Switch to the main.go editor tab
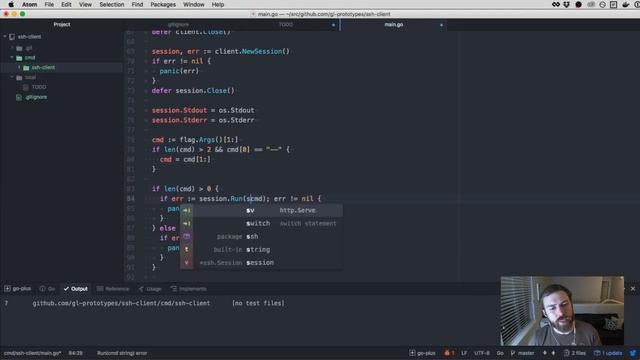The width and height of the screenshot is (640, 360). pos(393,24)
